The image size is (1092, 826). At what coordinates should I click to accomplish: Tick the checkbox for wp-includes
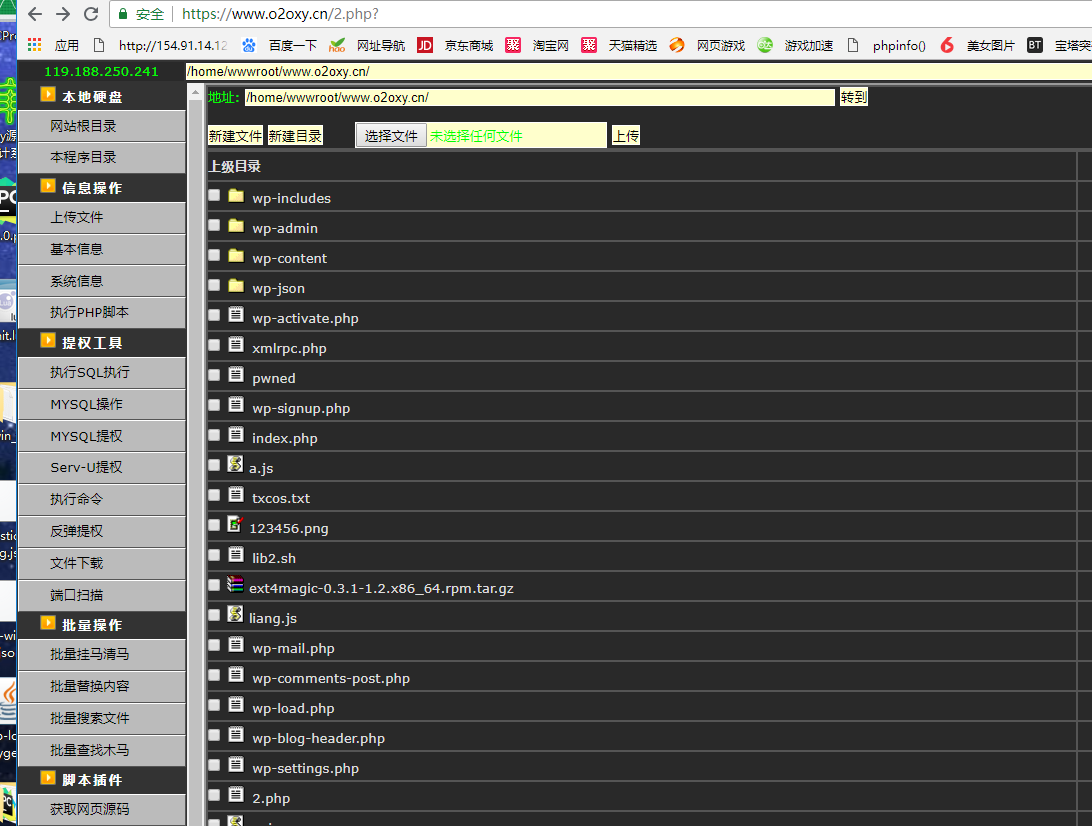click(x=214, y=196)
